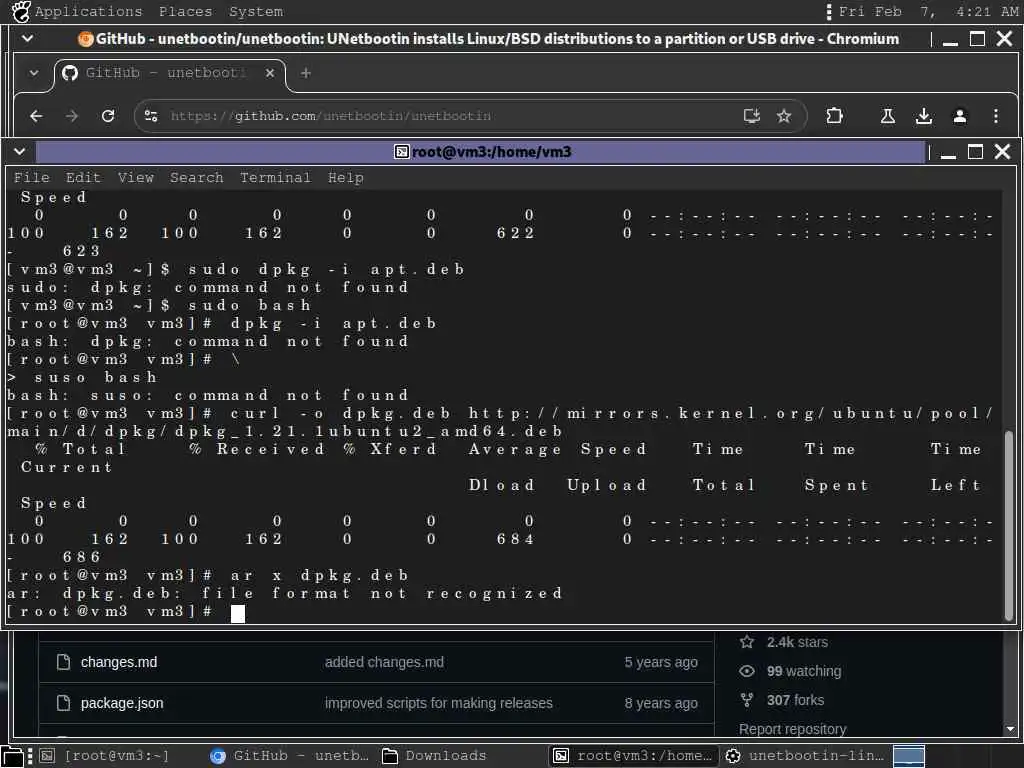1024x768 pixels.
Task: Bookmark this page with star icon
Action: click(x=784, y=116)
